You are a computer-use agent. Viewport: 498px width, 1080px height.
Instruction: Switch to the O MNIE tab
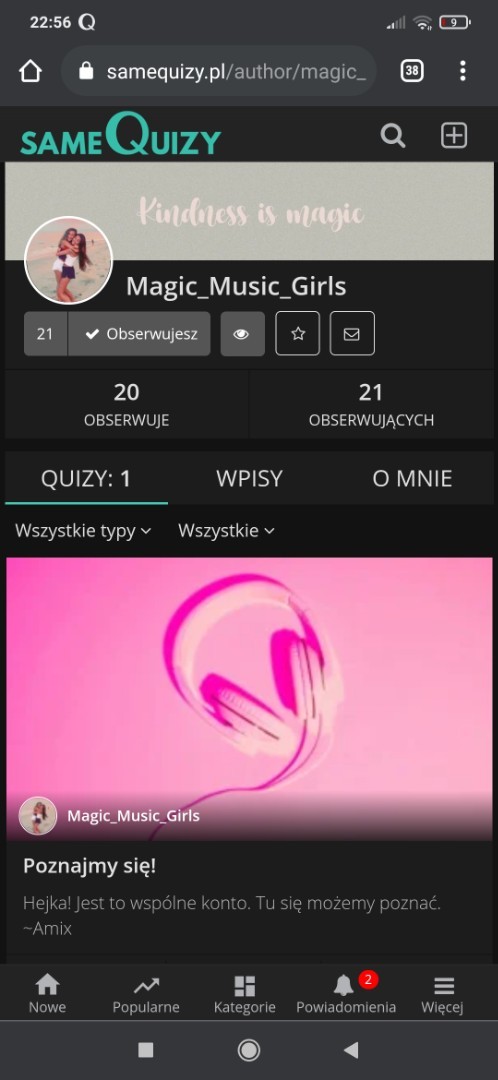[412, 479]
